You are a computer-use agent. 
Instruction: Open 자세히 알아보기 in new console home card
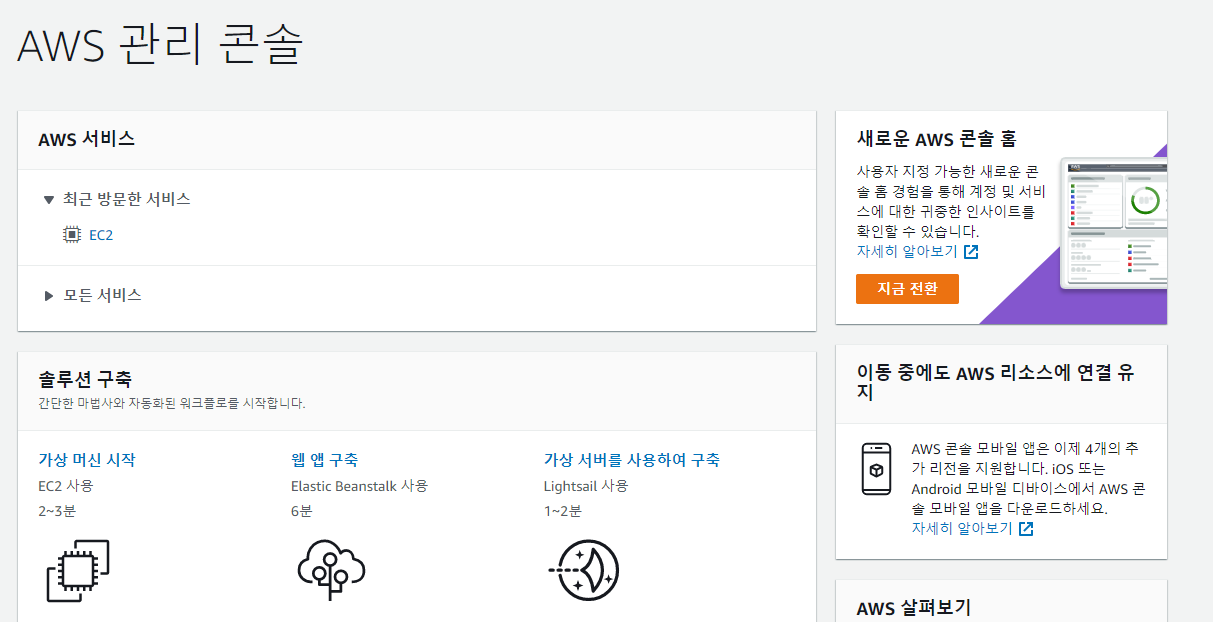click(907, 252)
